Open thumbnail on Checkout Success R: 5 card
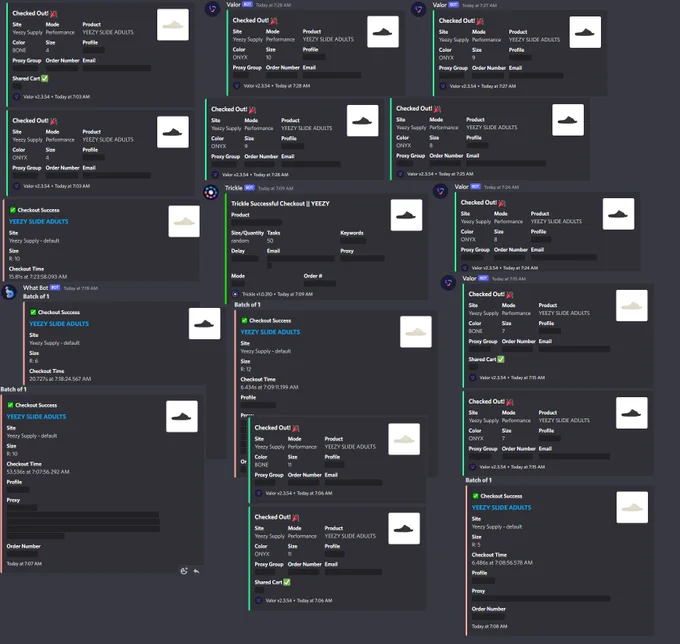 [x=632, y=507]
